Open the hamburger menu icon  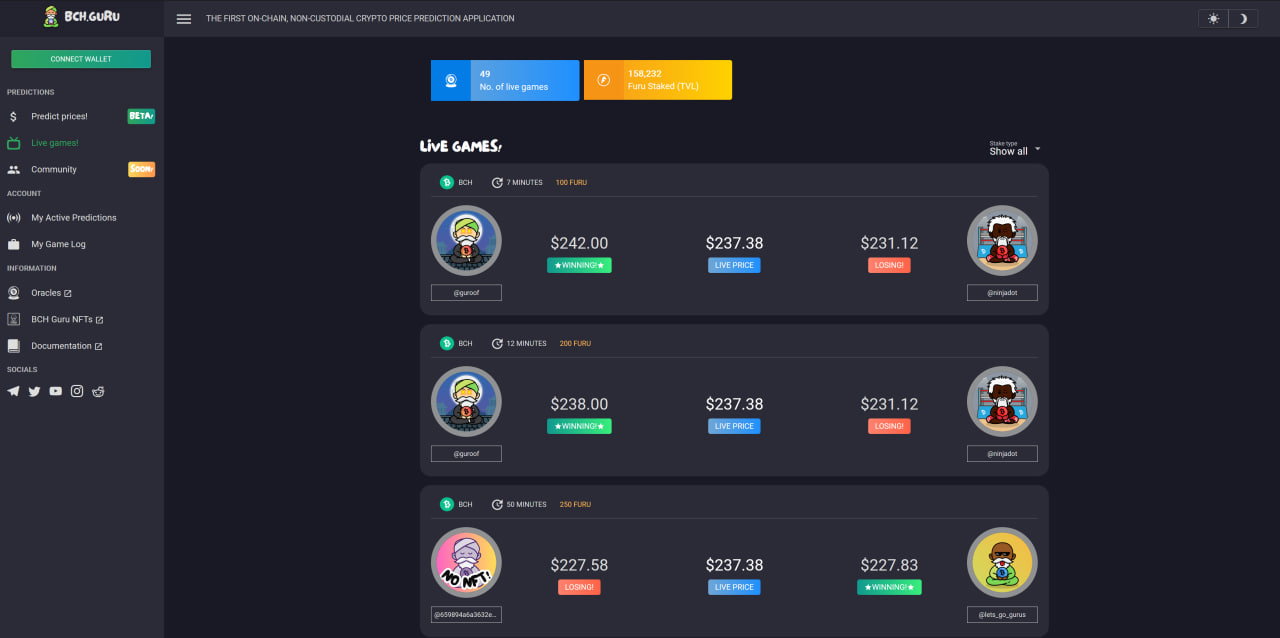pyautogui.click(x=184, y=19)
